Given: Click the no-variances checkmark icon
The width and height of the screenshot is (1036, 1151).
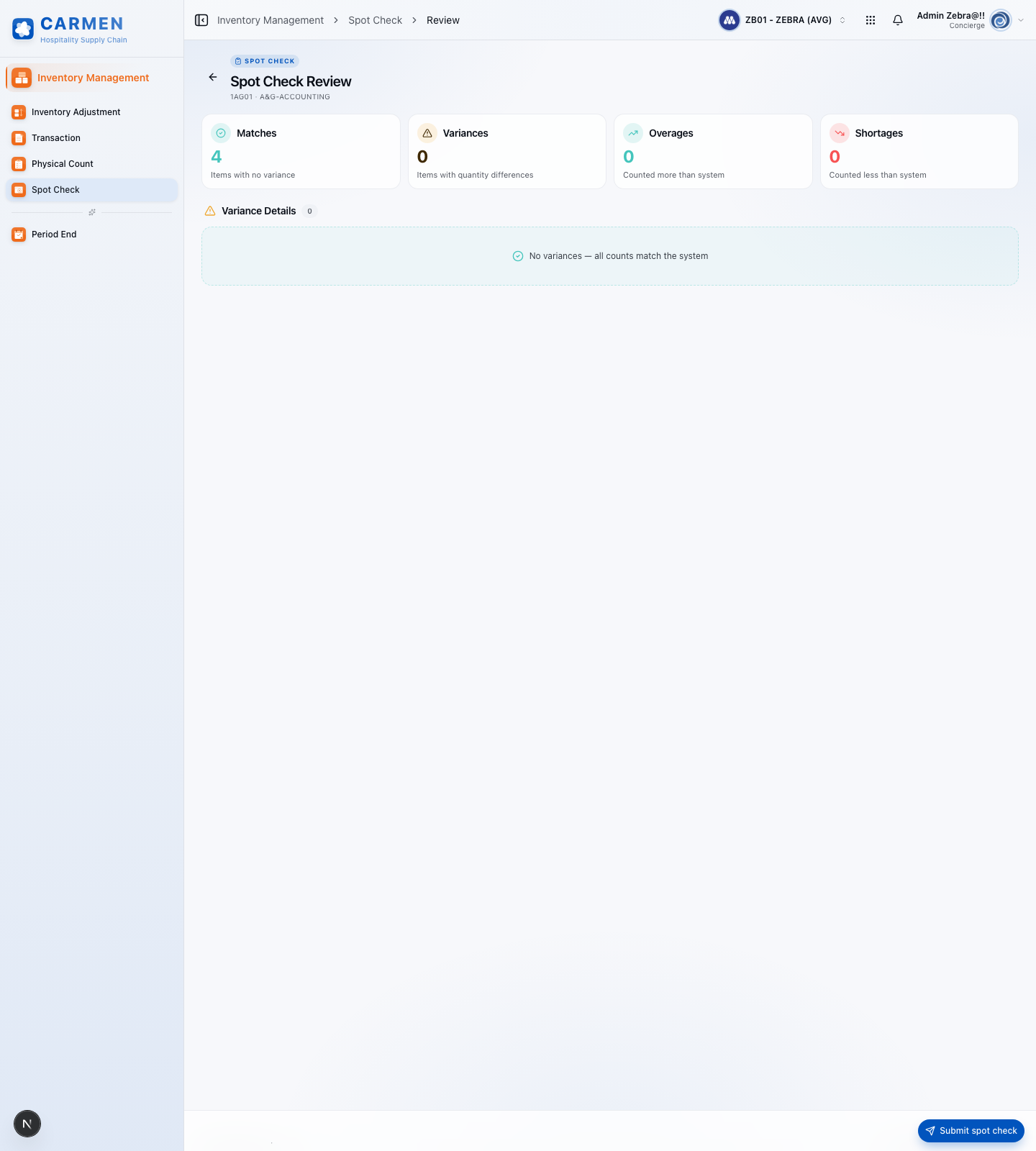Looking at the screenshot, I should click(518, 256).
